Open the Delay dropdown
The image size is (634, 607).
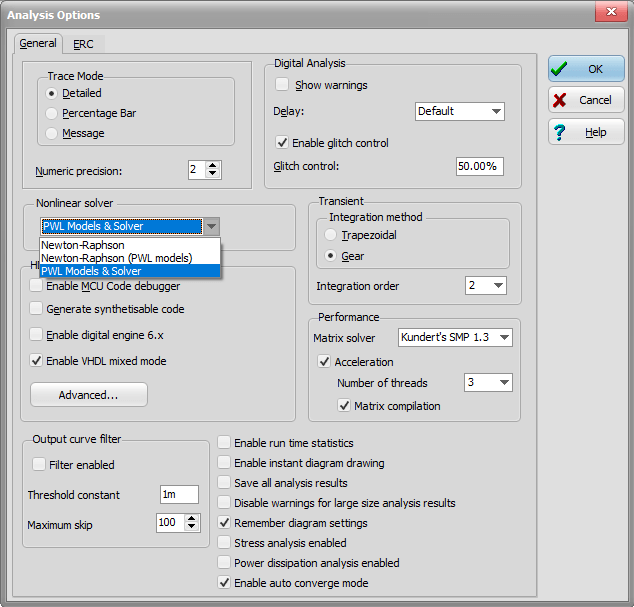pyautogui.click(x=460, y=111)
